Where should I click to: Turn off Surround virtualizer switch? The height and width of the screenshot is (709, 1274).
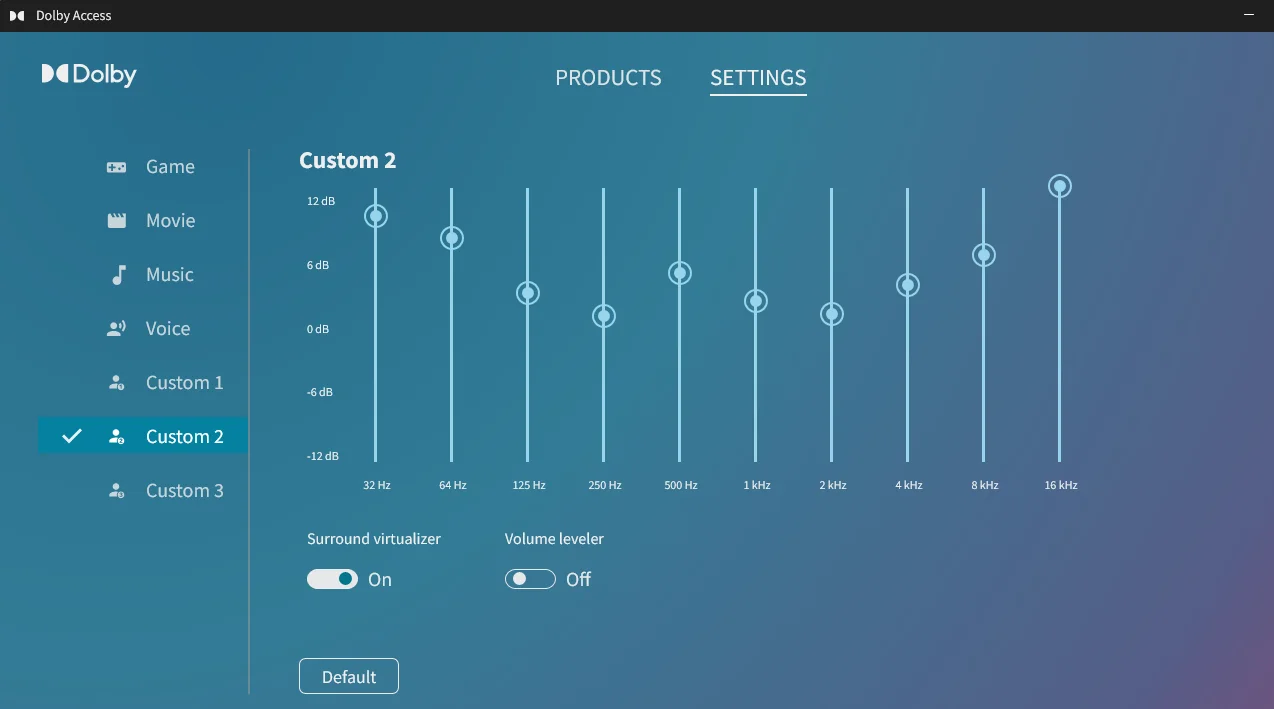point(332,579)
